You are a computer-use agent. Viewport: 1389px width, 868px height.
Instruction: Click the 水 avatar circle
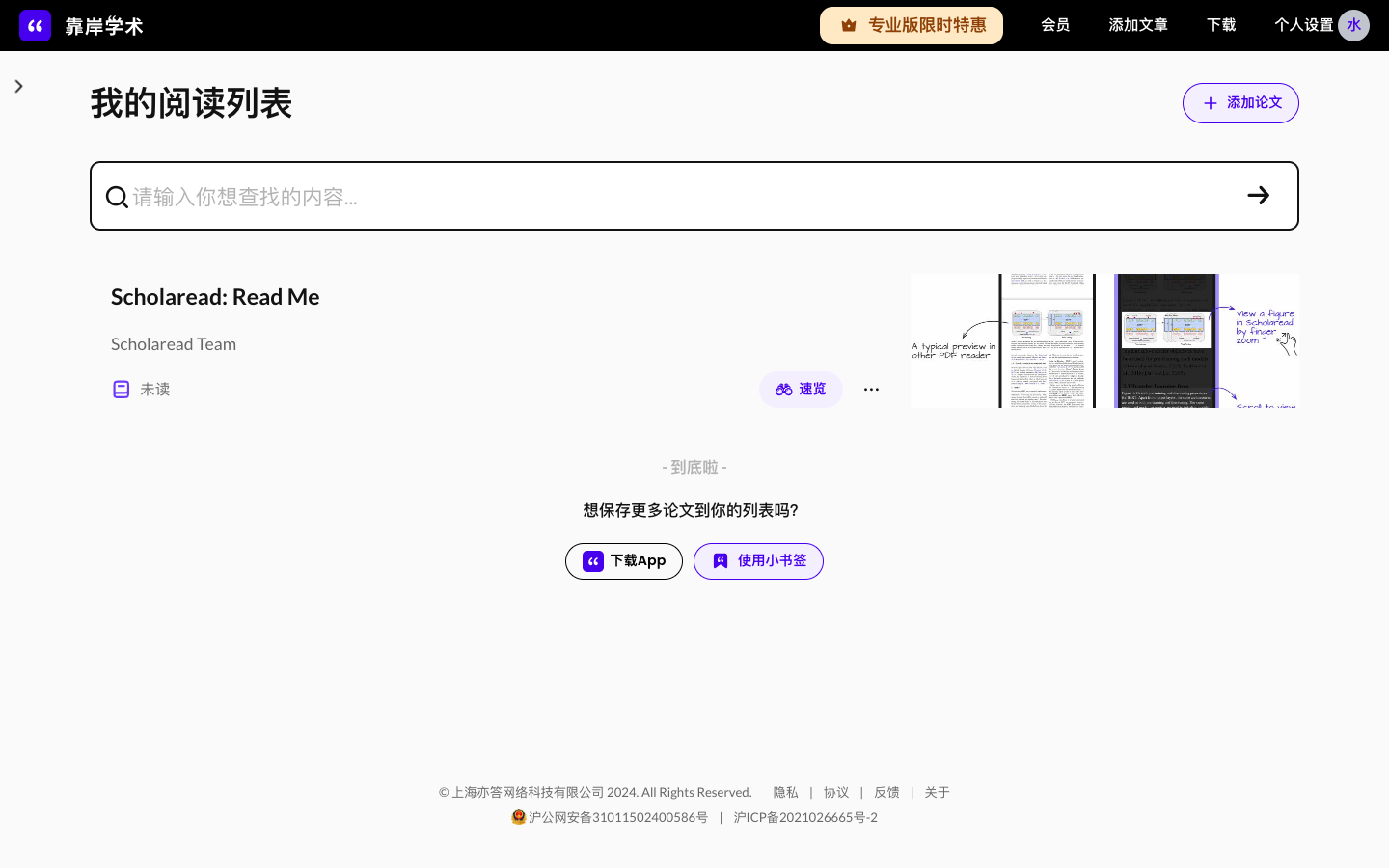[x=1354, y=25]
